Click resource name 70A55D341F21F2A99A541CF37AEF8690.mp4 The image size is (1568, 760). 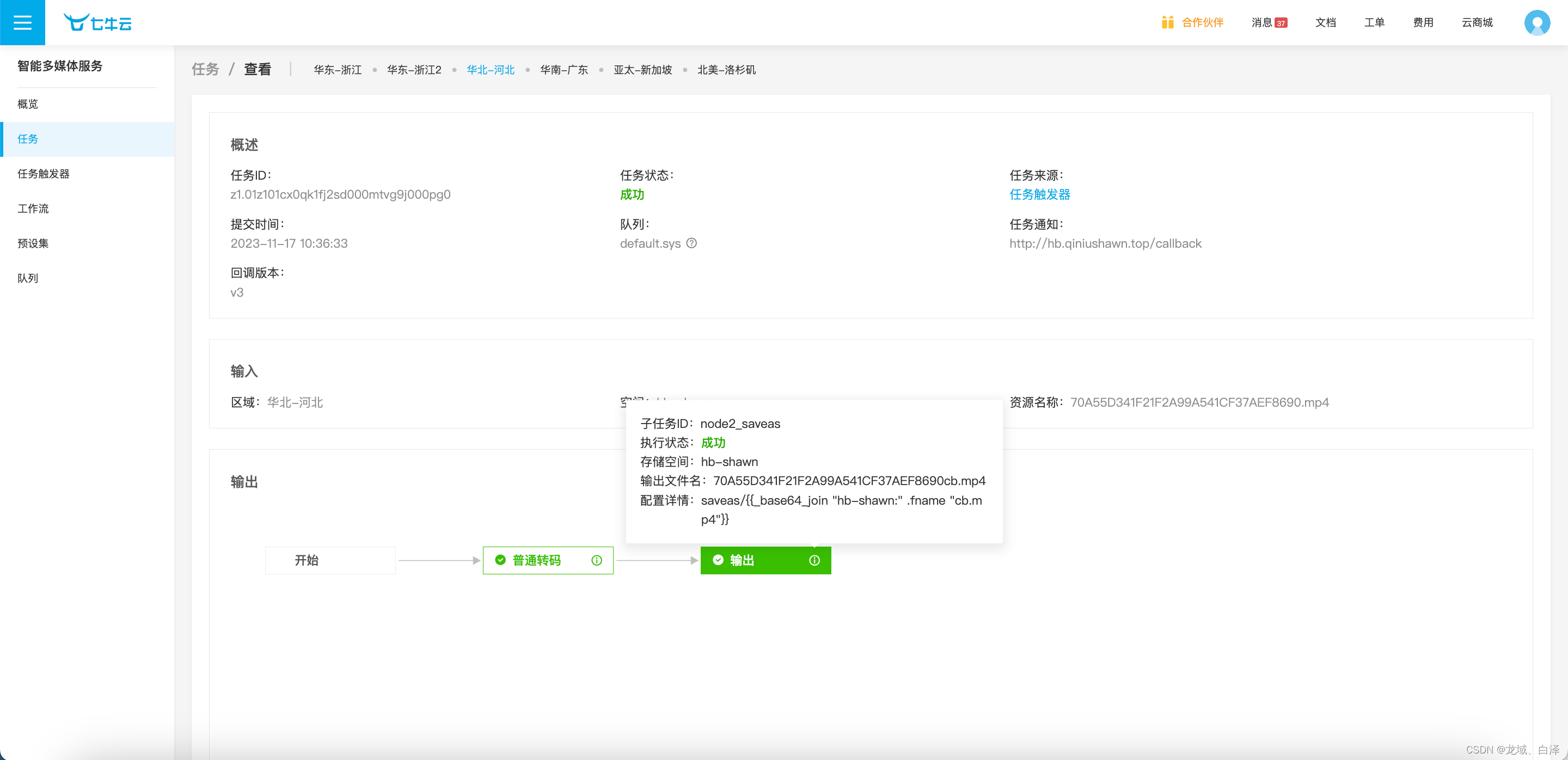tap(1199, 402)
